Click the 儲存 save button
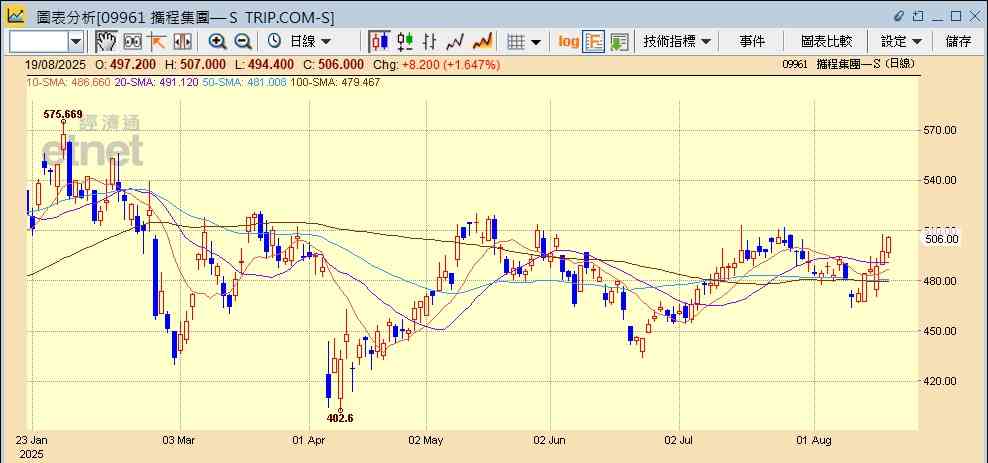Image resolution: width=988 pixels, height=463 pixels. tap(958, 42)
